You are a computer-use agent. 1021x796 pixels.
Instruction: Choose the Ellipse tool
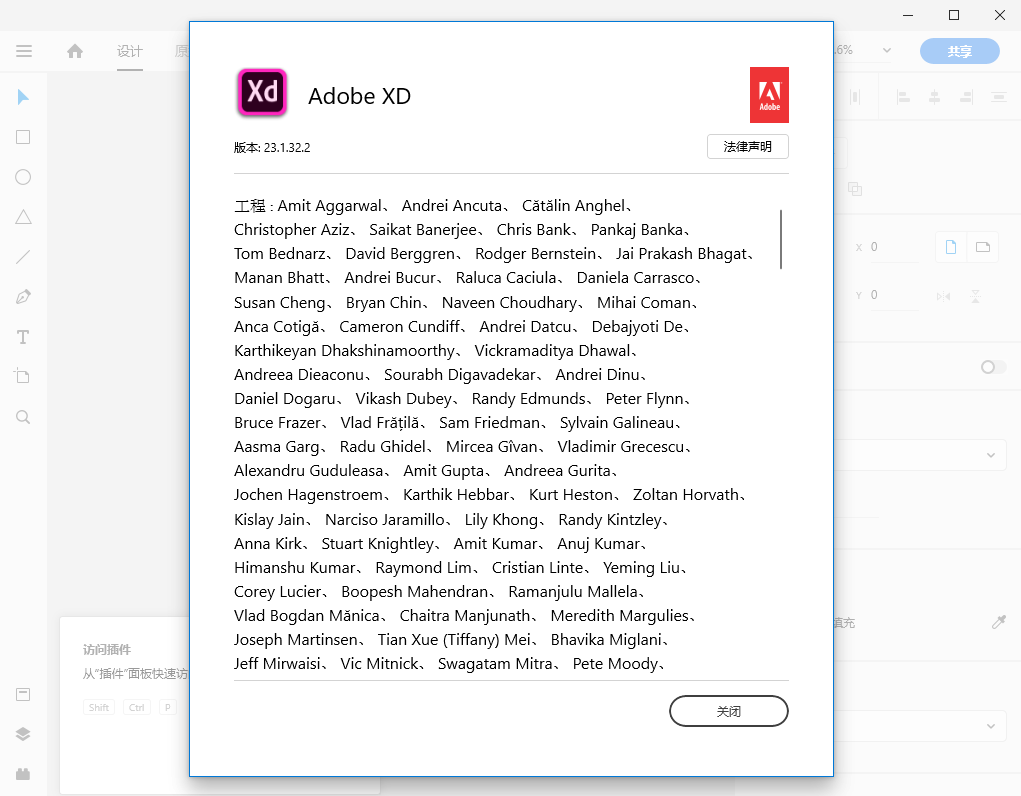coord(23,177)
